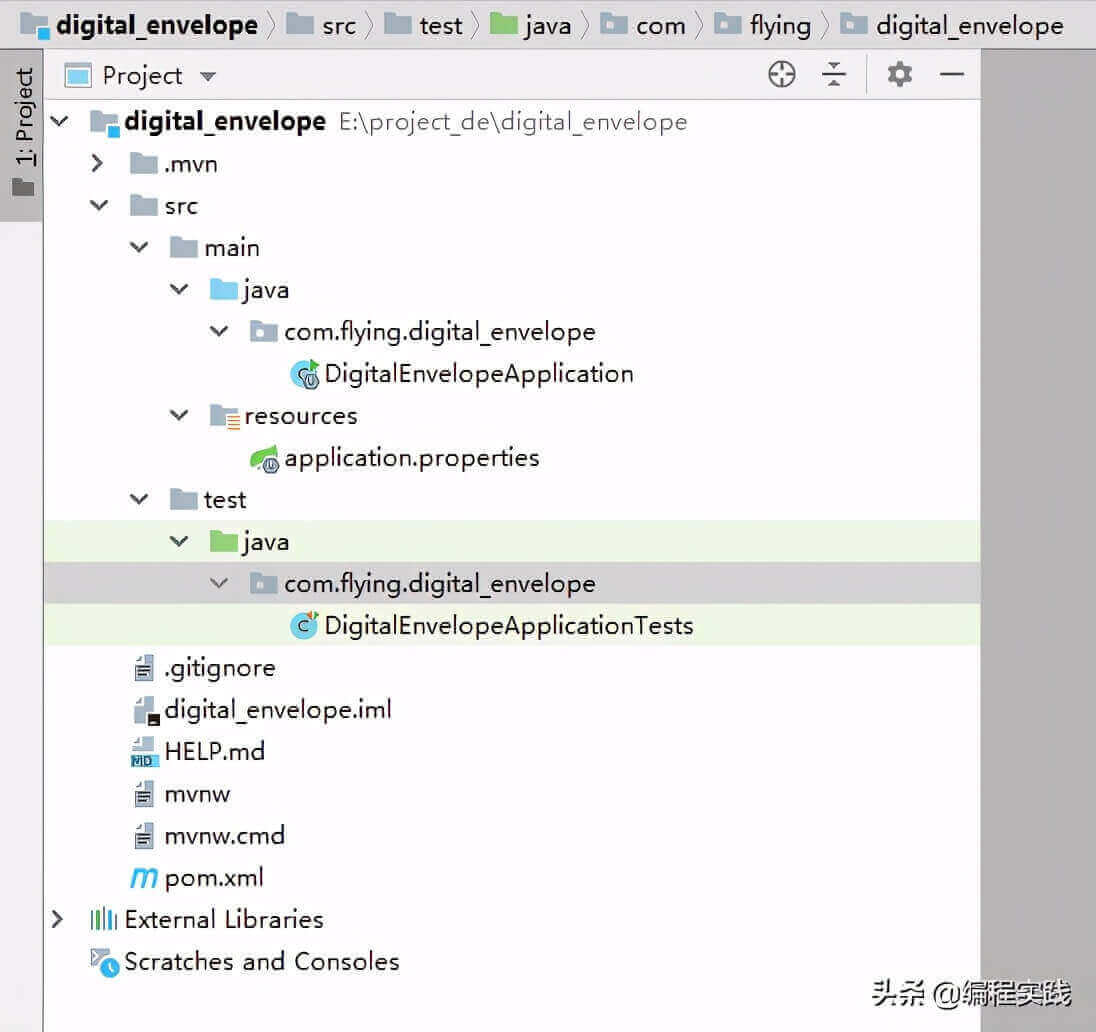Click the test folder icon in tree
The image size is (1096, 1032).
coord(184,499)
